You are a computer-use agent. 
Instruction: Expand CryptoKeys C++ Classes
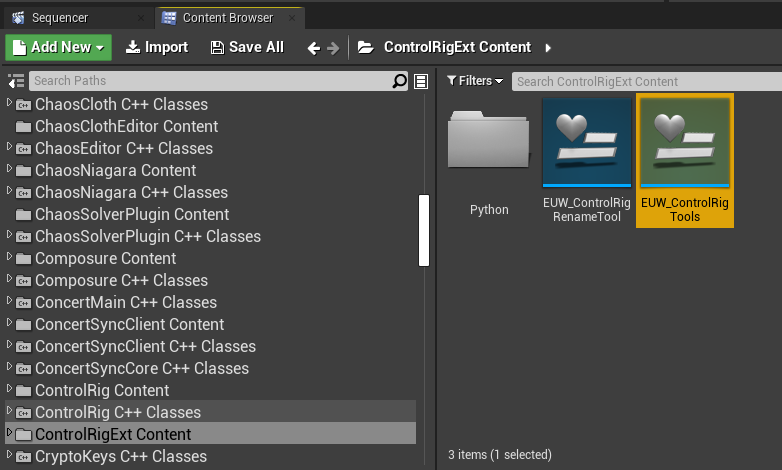9,454
